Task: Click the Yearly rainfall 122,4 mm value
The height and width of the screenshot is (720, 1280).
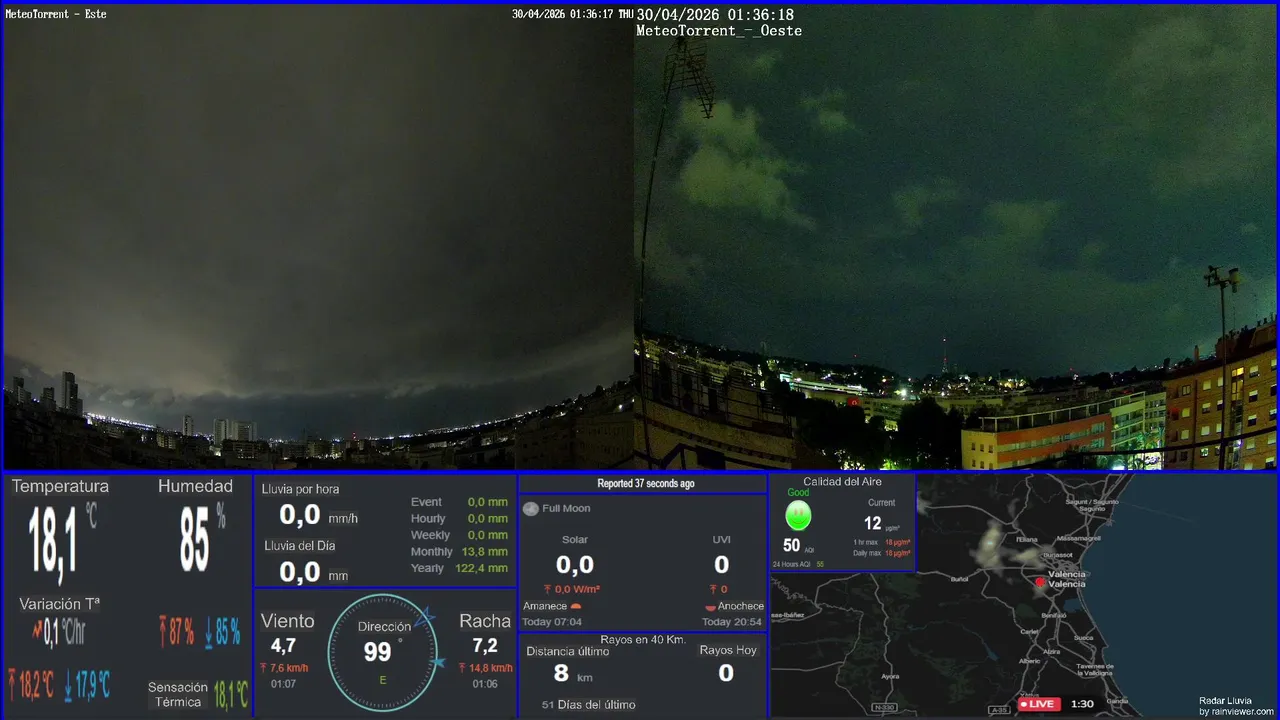Action: click(x=481, y=568)
